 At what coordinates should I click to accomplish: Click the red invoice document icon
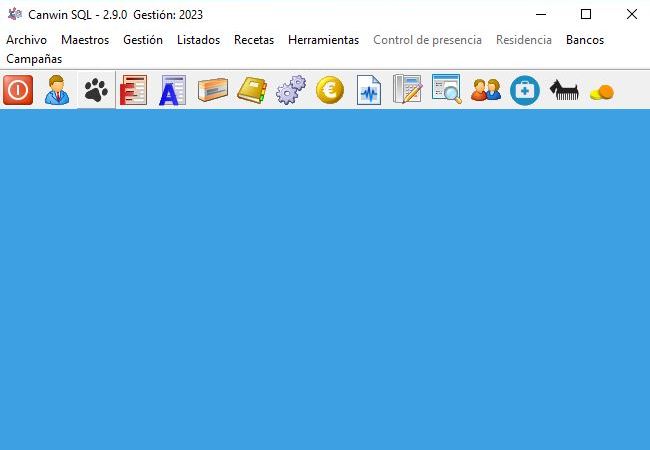pyautogui.click(x=133, y=90)
